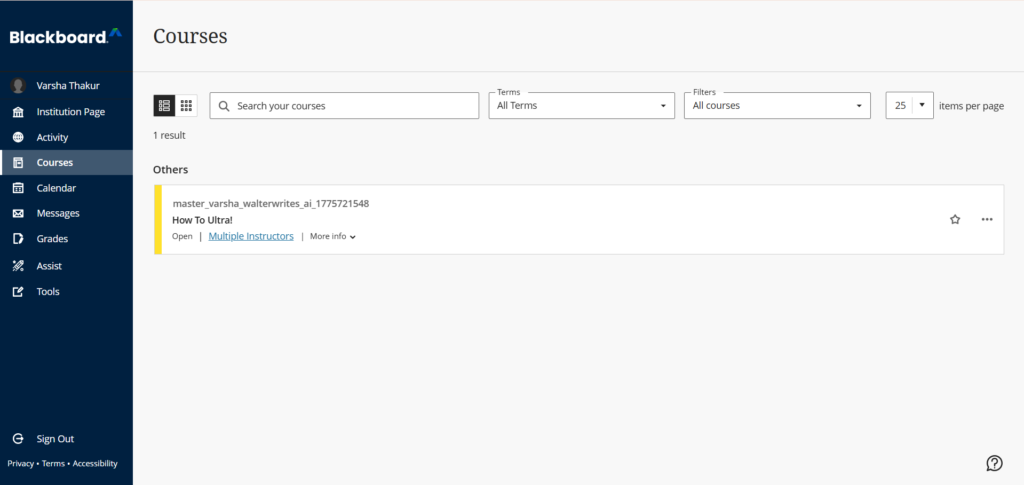This screenshot has width=1024, height=485.
Task: Click the Search your courses field
Action: [344, 105]
